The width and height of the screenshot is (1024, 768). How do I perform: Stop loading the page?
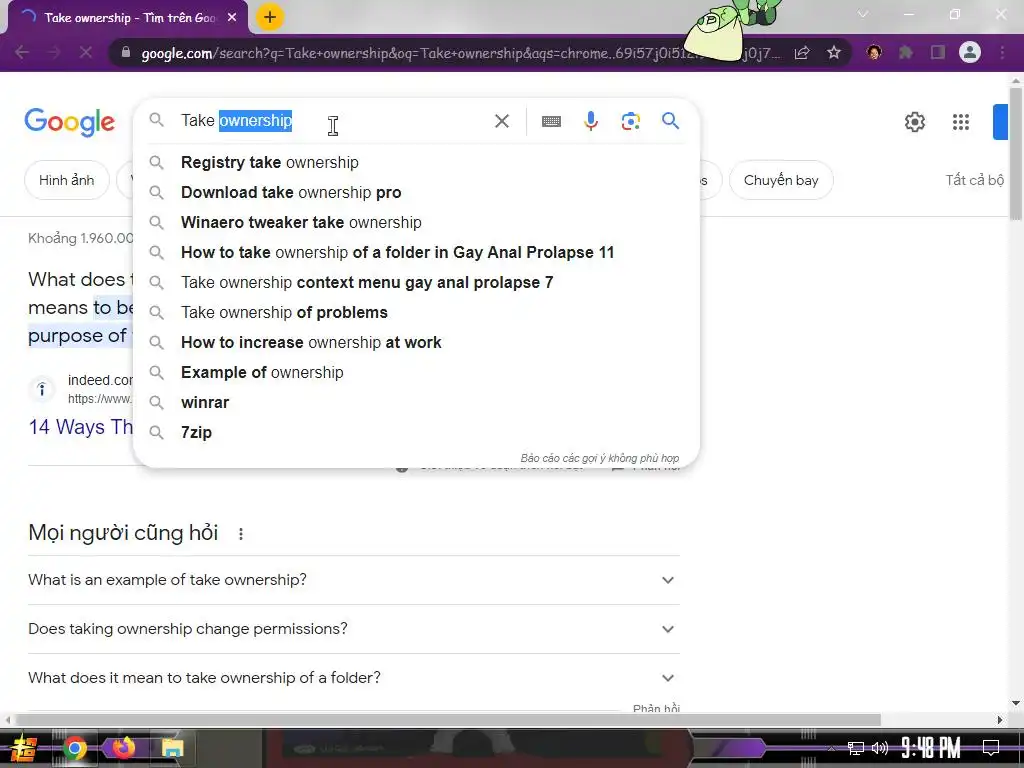tap(86, 52)
